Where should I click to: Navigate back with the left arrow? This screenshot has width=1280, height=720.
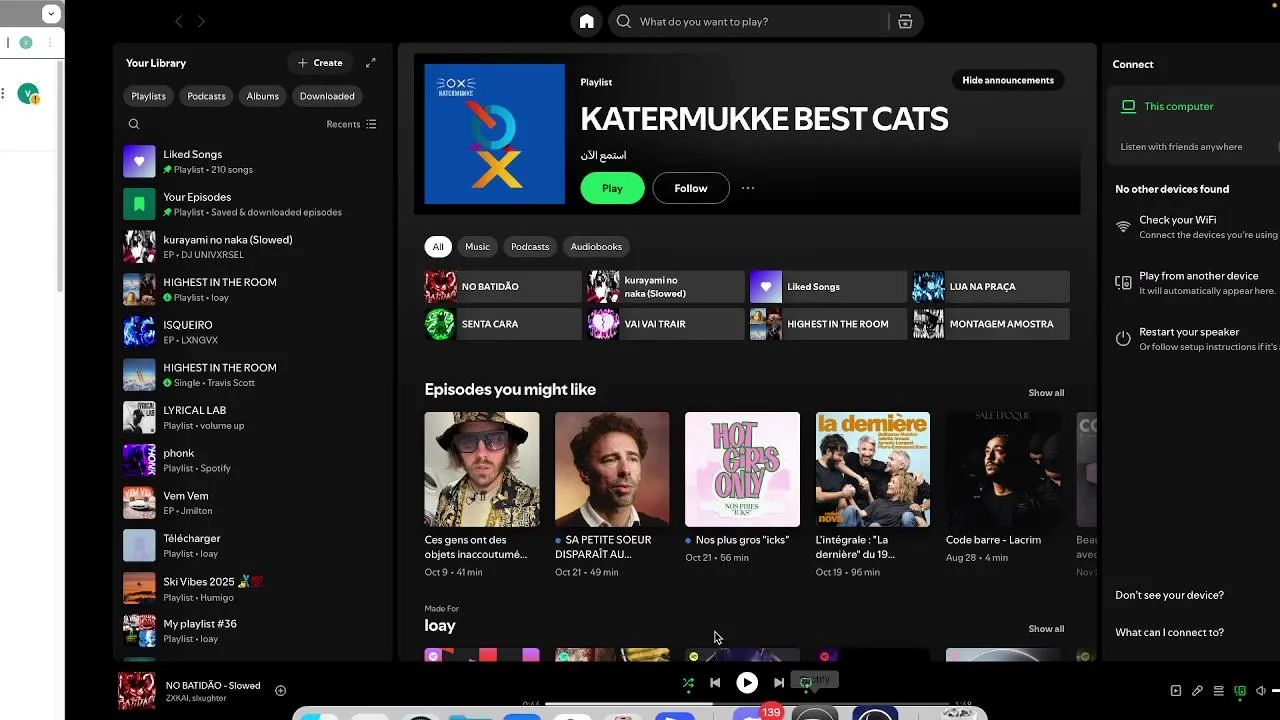(x=179, y=21)
